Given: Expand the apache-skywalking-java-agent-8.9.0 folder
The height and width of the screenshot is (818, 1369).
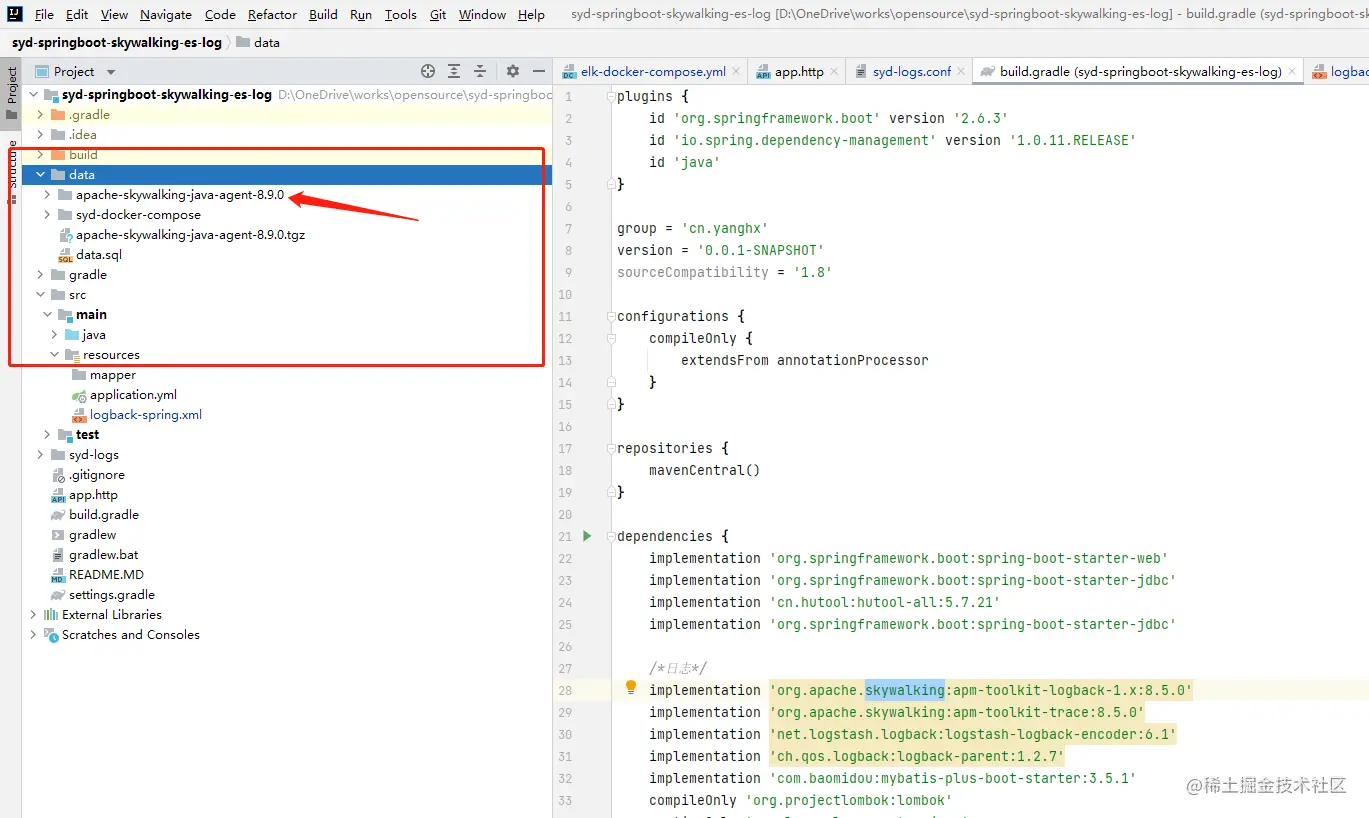Looking at the screenshot, I should pyautogui.click(x=47, y=195).
